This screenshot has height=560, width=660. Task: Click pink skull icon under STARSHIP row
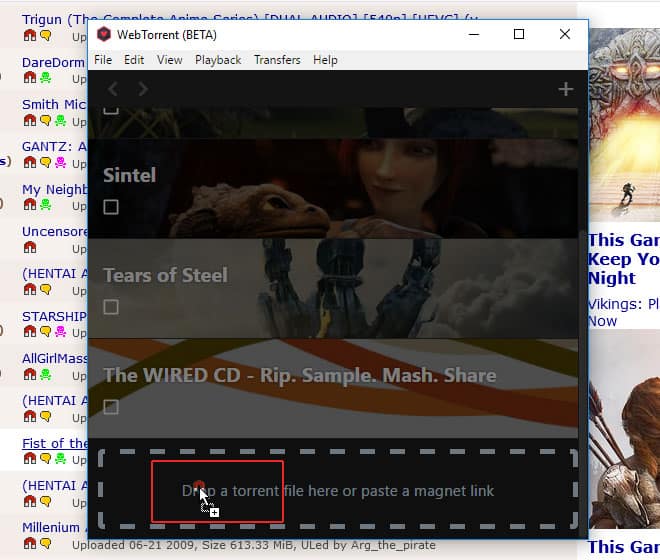click(61, 331)
